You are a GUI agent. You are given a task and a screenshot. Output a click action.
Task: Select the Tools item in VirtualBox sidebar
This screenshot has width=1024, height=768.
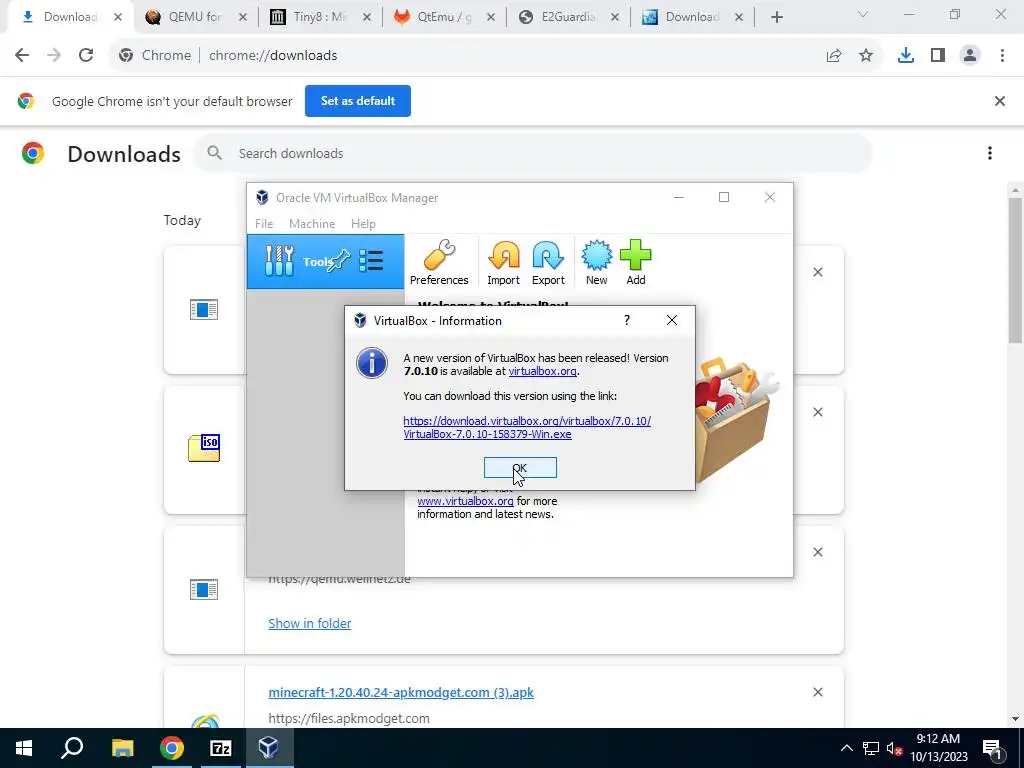325,261
